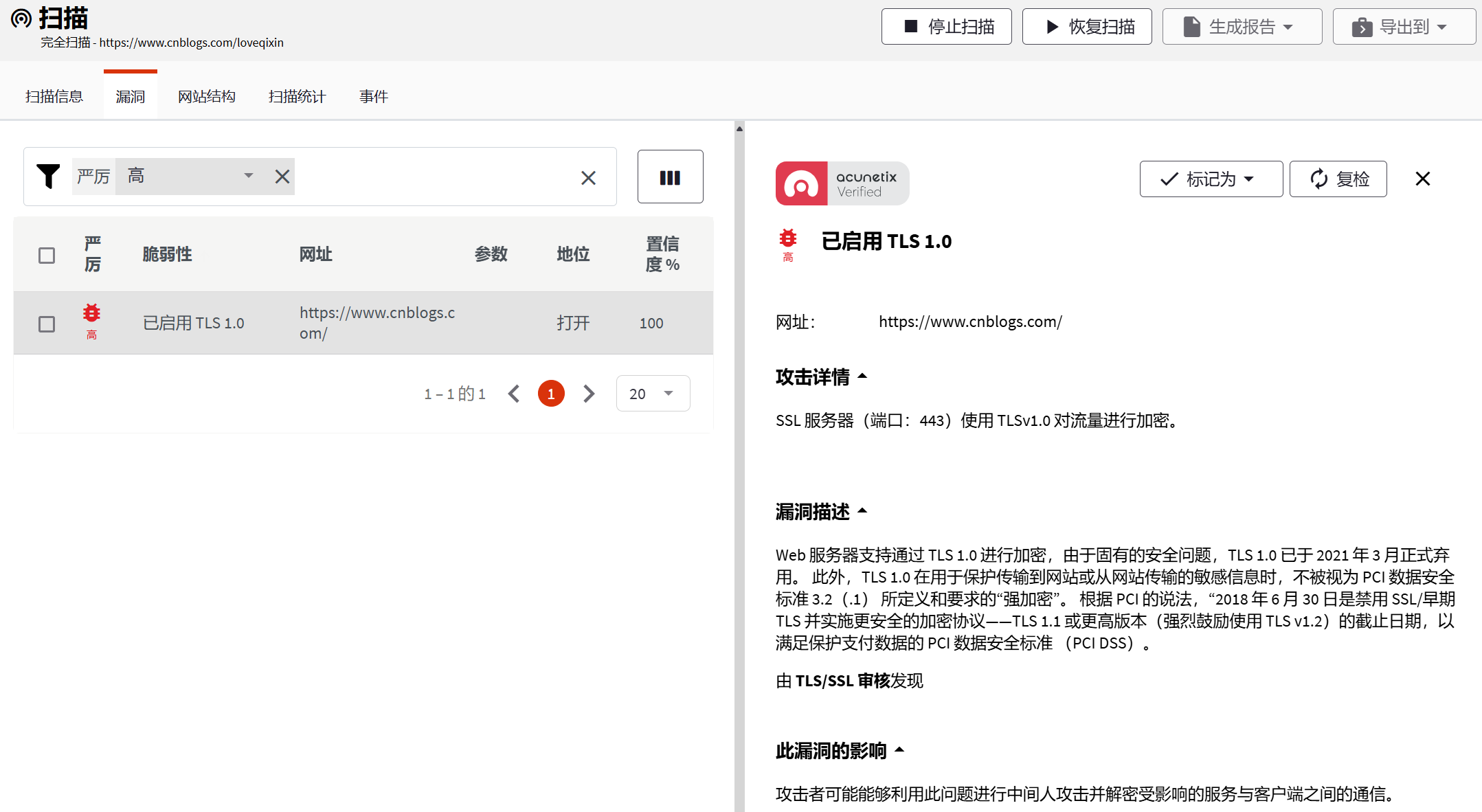Screen dimensions: 1482x812
Task: Click the Acunetix Verified badge
Action: click(x=842, y=183)
